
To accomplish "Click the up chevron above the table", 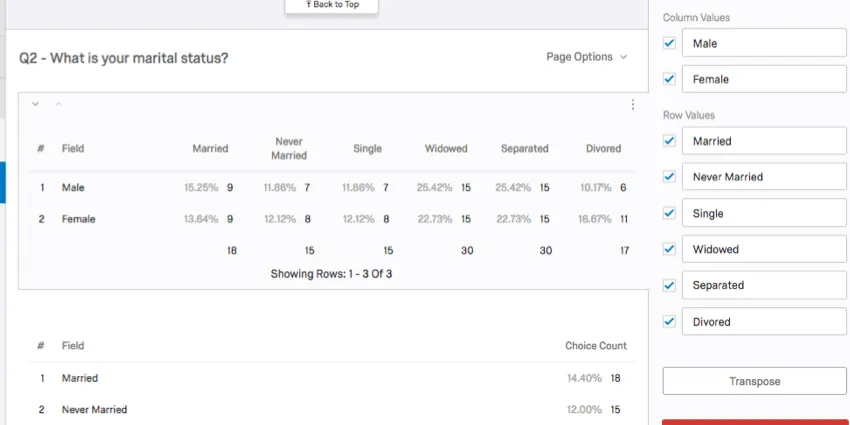I will [x=58, y=104].
